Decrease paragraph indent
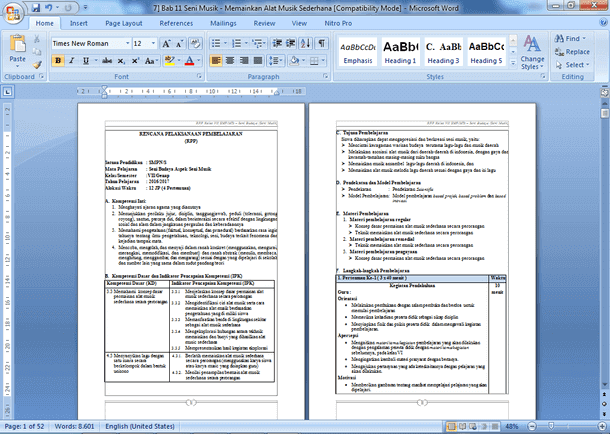 pyautogui.click(x=277, y=43)
